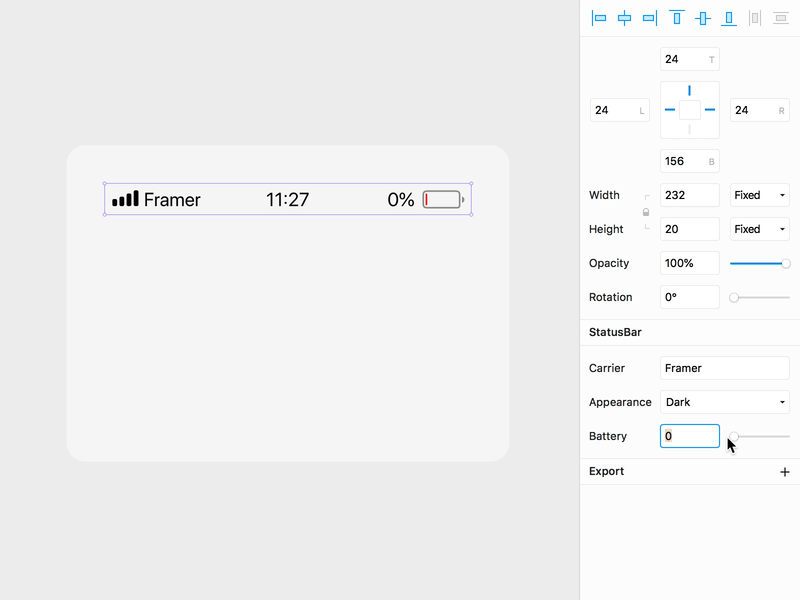Toggle the left constraint pin
Viewport: 800px width, 600px height.
tap(670, 110)
